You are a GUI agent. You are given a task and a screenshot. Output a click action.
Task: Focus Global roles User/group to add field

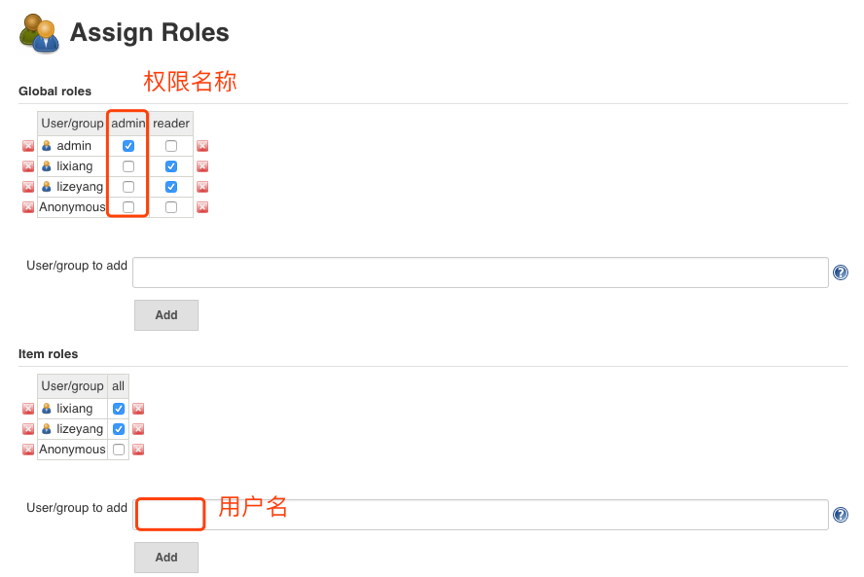click(x=480, y=272)
